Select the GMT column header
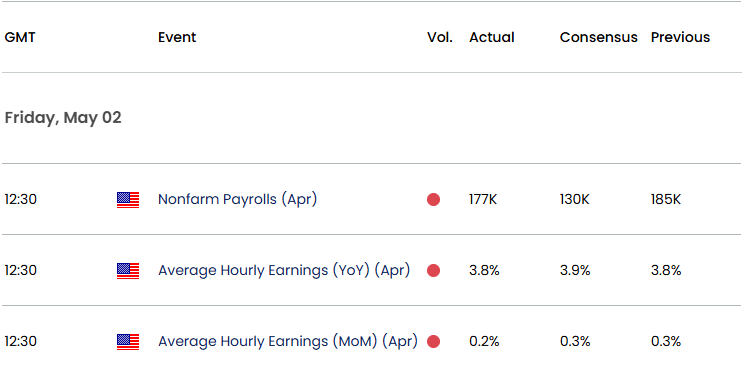The image size is (743, 368). pyautogui.click(x=20, y=37)
